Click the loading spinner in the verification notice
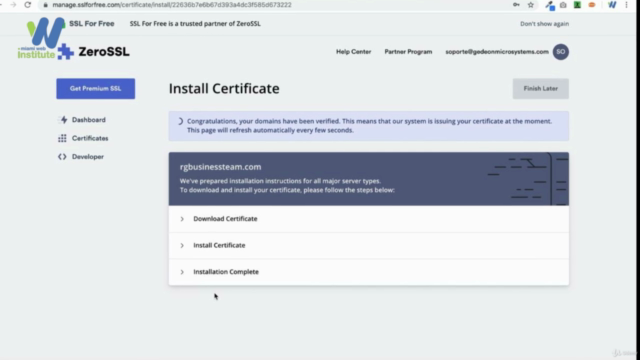640x360 pixels. pyautogui.click(x=180, y=121)
